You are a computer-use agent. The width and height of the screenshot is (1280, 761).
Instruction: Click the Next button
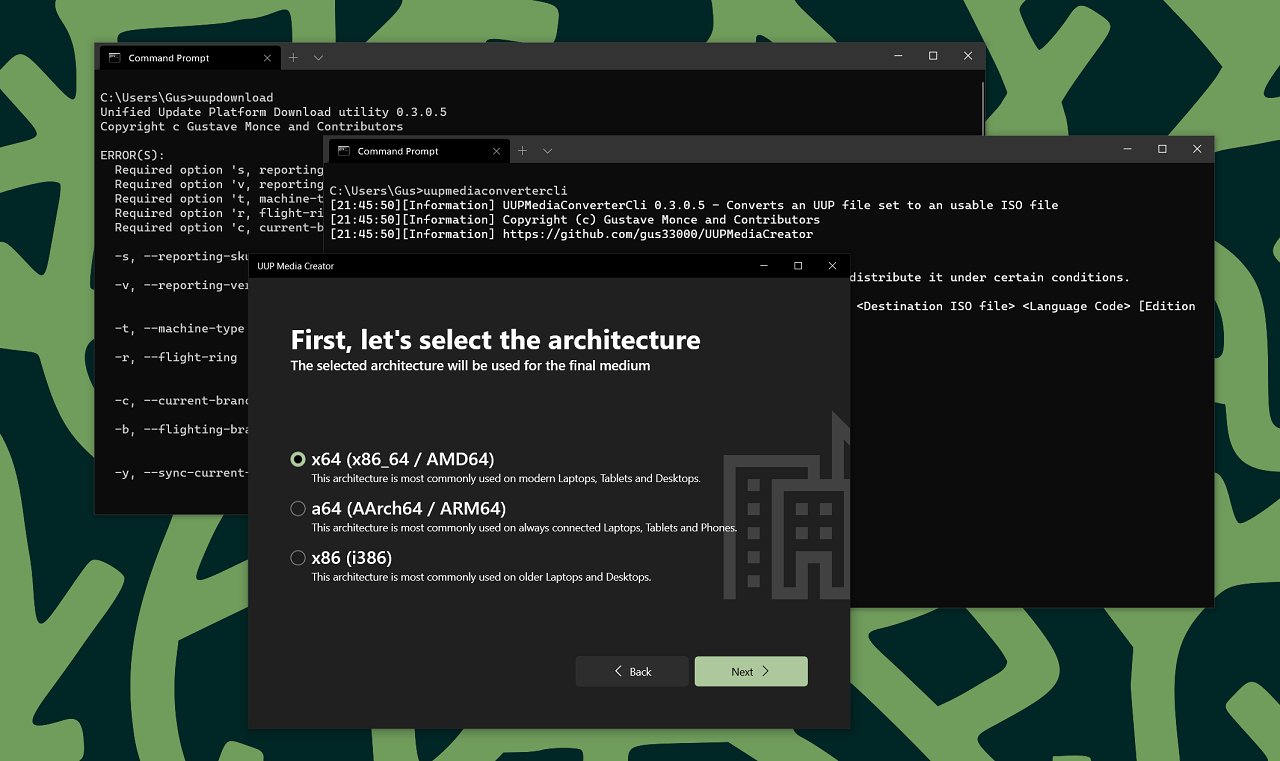coord(751,671)
